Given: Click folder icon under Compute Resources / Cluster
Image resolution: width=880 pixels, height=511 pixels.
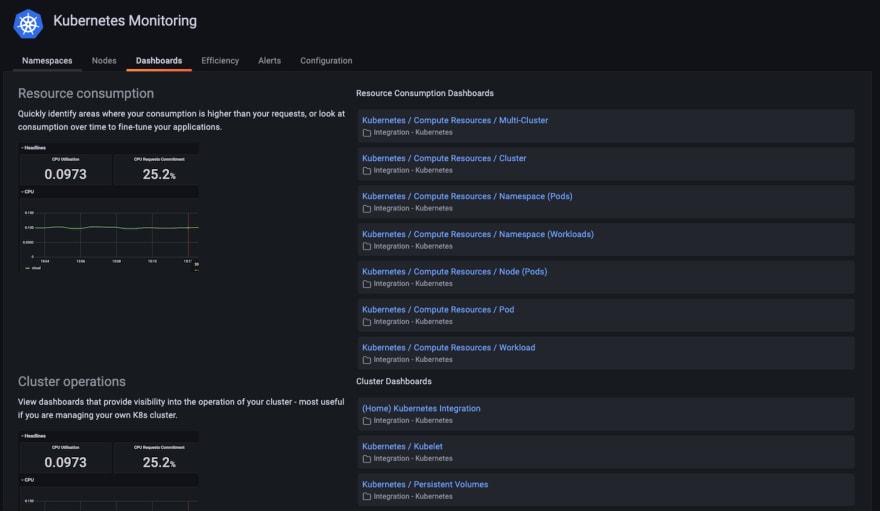Looking at the screenshot, I should tap(366, 171).
